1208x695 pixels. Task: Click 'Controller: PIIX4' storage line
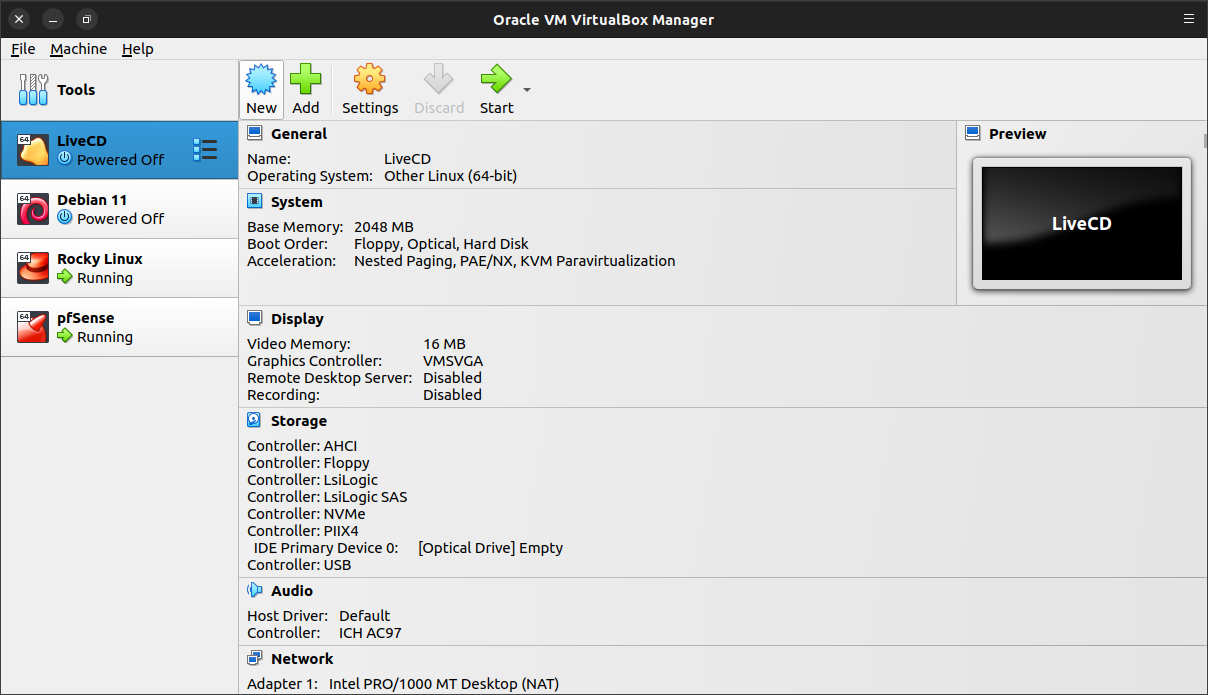pos(303,531)
